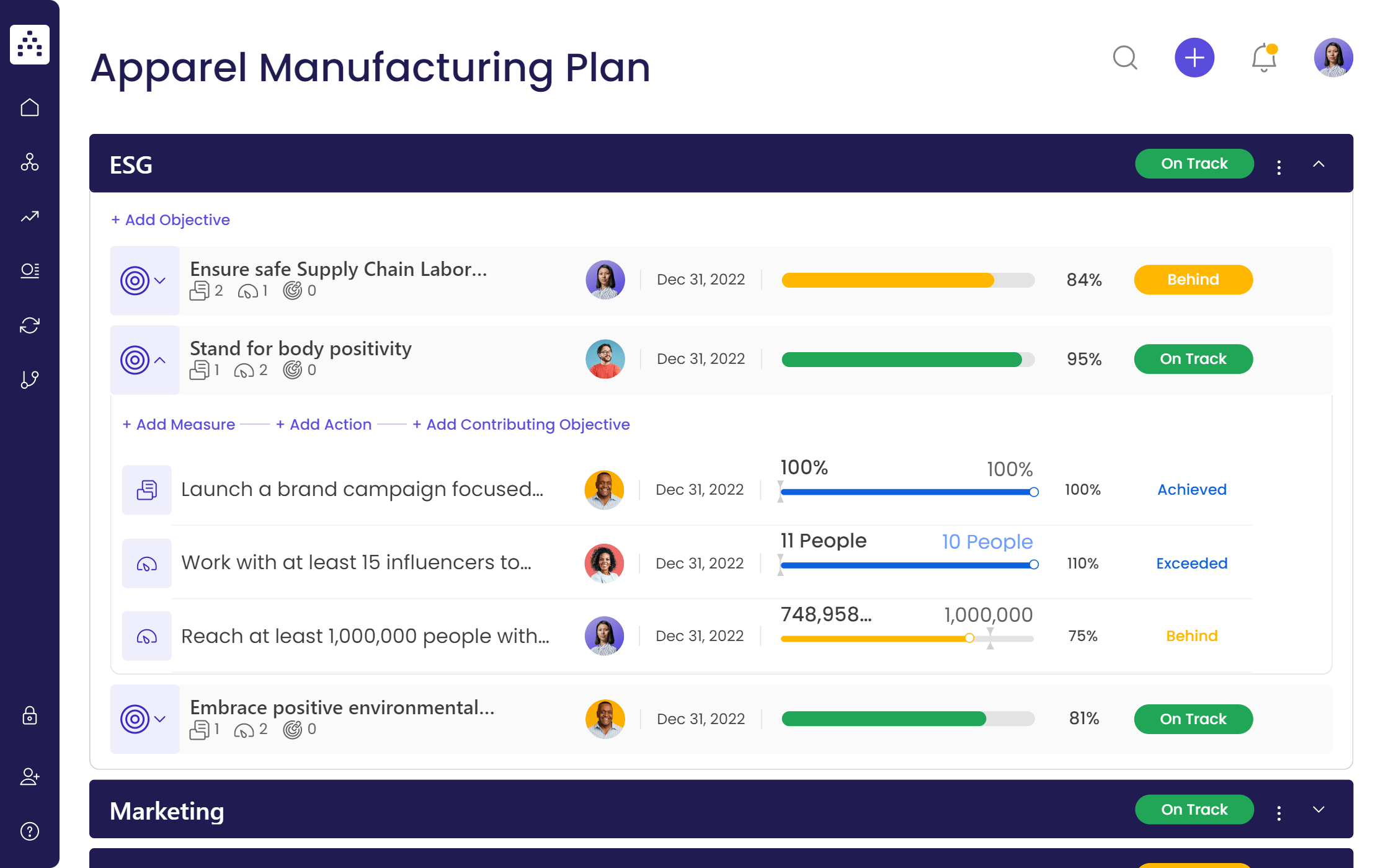Select the strategy map branch icon

[x=30, y=379]
